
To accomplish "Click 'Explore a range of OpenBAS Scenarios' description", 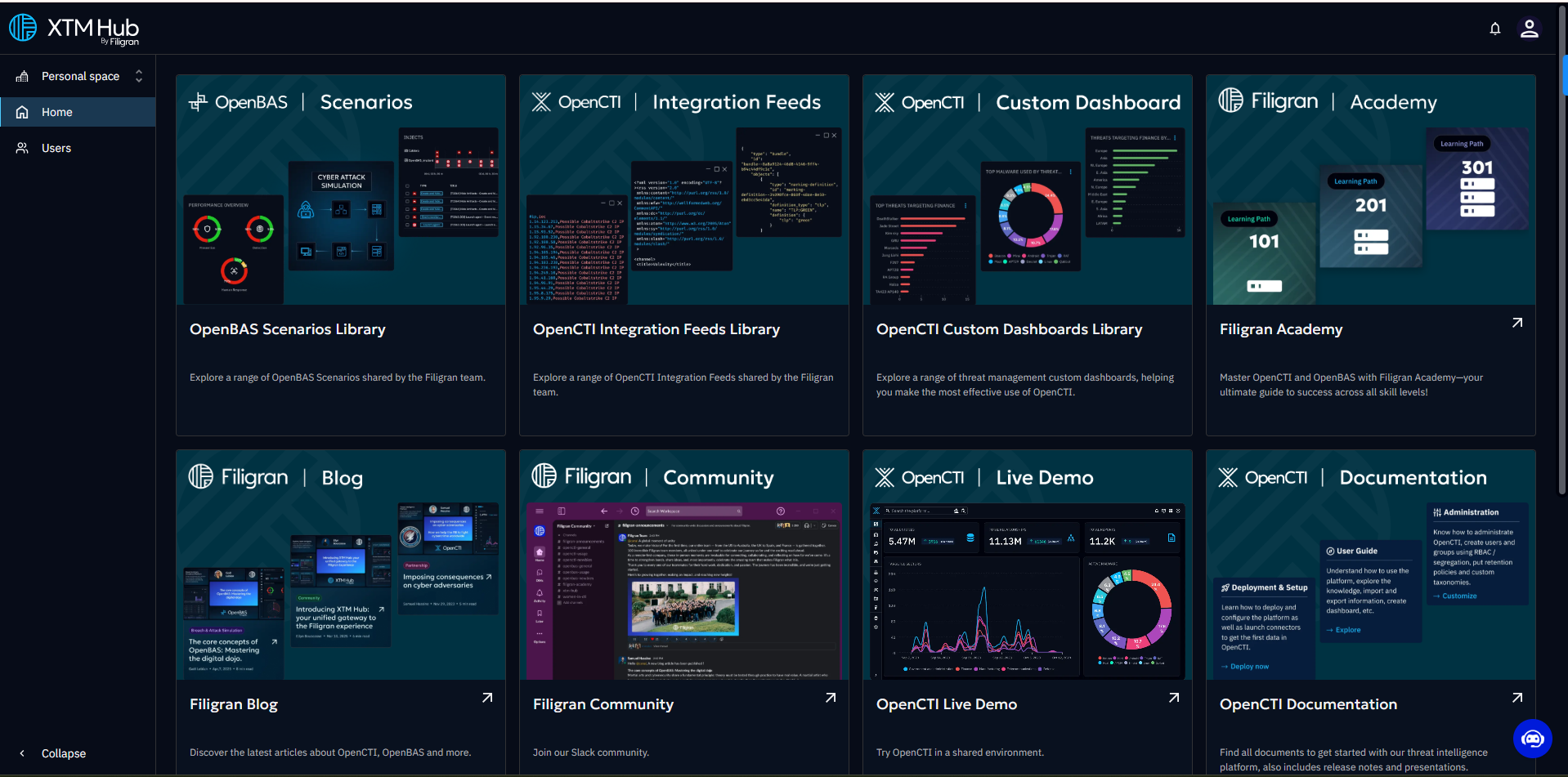I will [x=338, y=377].
